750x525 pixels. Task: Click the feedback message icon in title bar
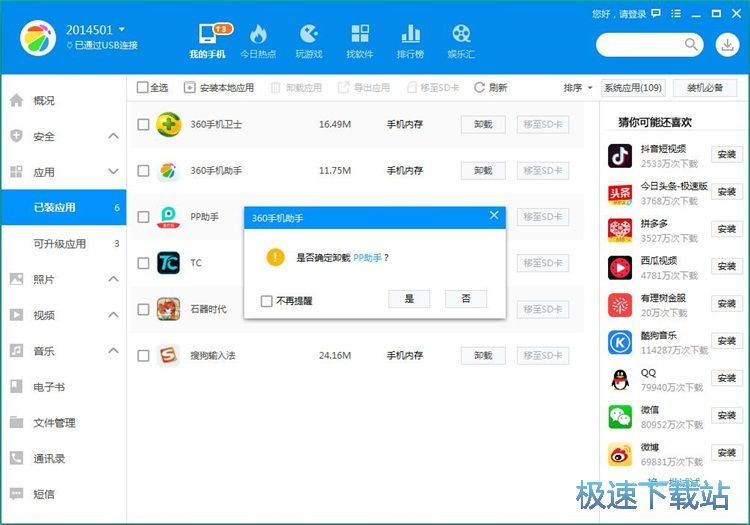coord(656,13)
